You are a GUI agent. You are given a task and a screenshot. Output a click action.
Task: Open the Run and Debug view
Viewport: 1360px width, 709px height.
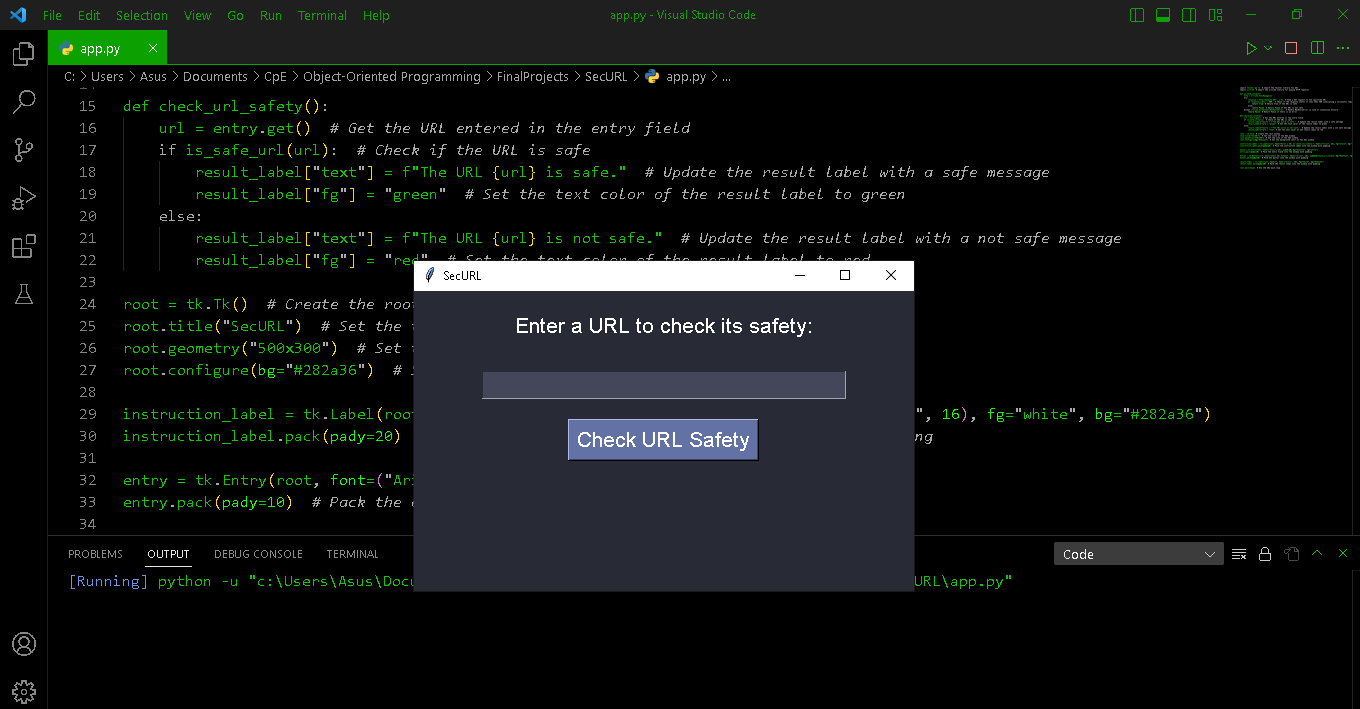(23, 198)
